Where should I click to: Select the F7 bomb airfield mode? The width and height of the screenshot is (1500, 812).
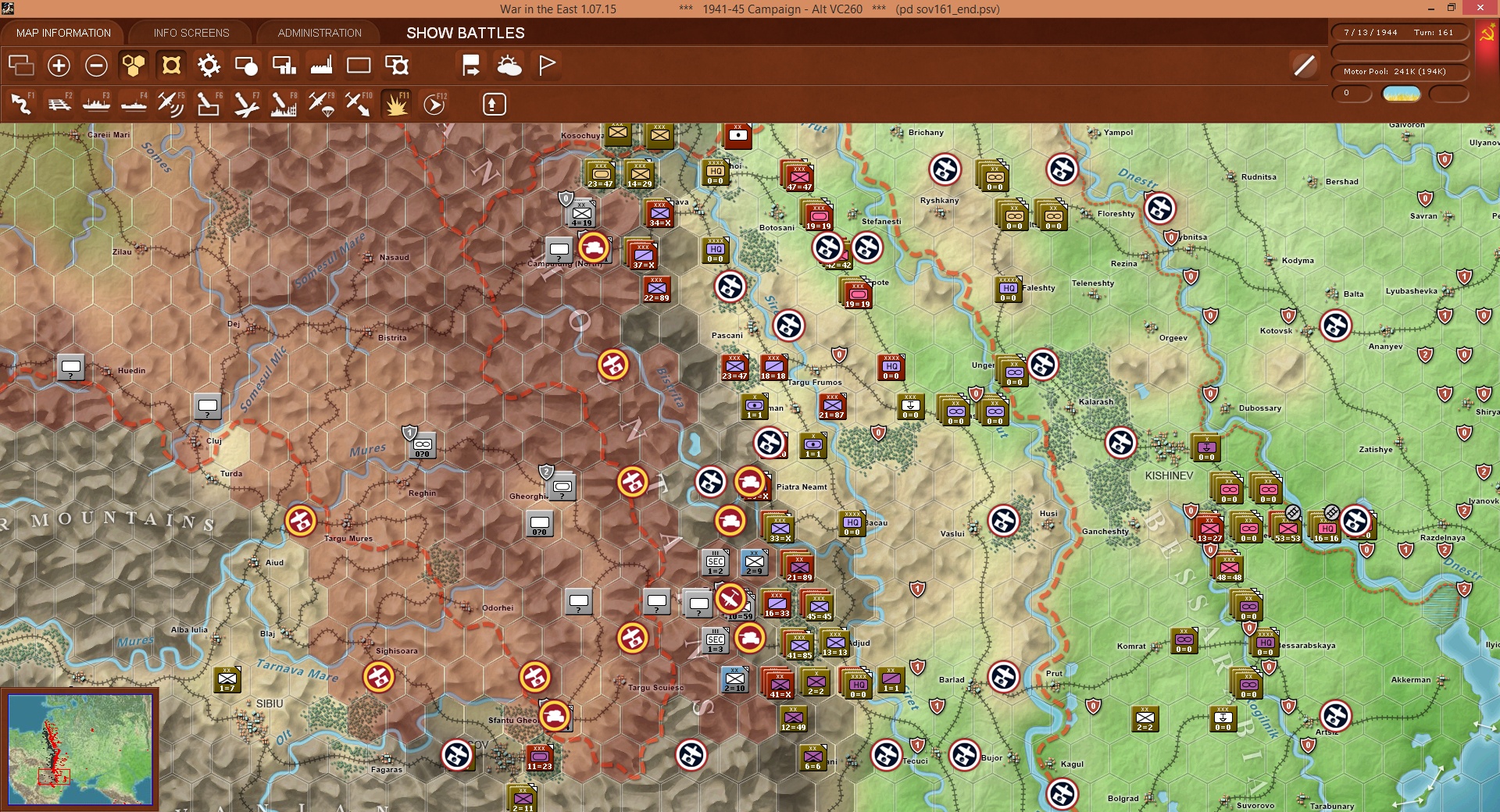246,104
